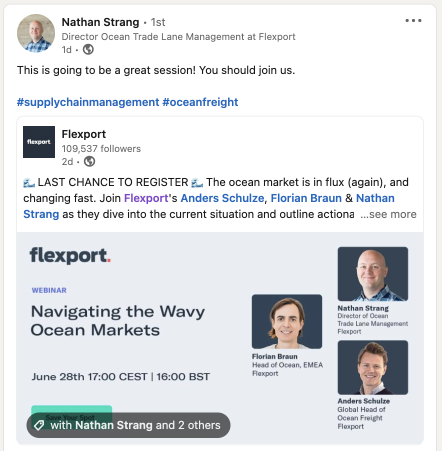The width and height of the screenshot is (442, 451).
Task: Click Florian Braun's speaker photo
Action: [287, 322]
